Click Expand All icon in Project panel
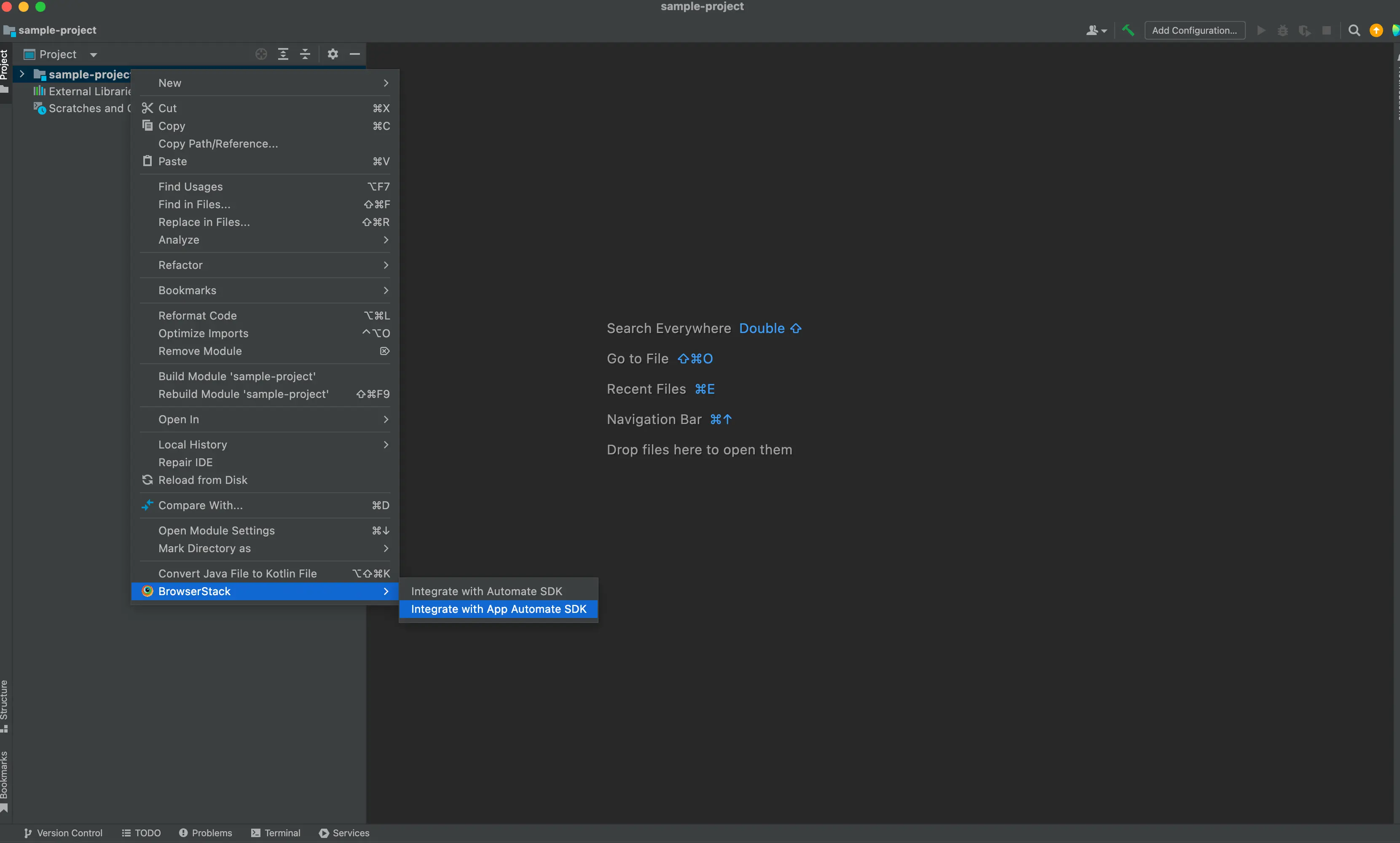 point(283,54)
